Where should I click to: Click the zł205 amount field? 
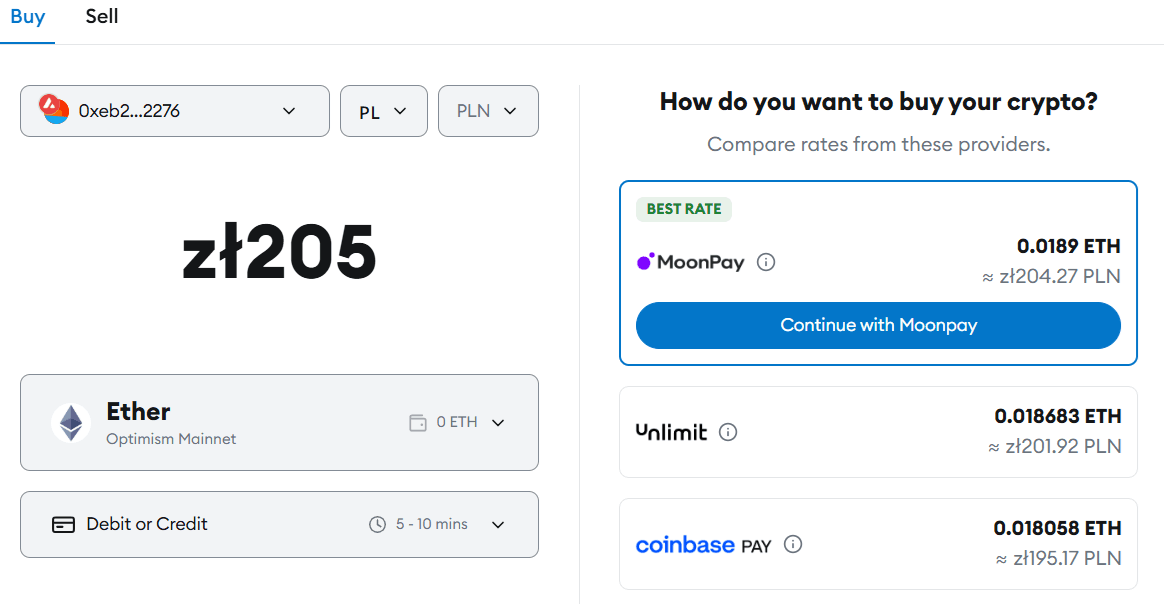(x=279, y=252)
